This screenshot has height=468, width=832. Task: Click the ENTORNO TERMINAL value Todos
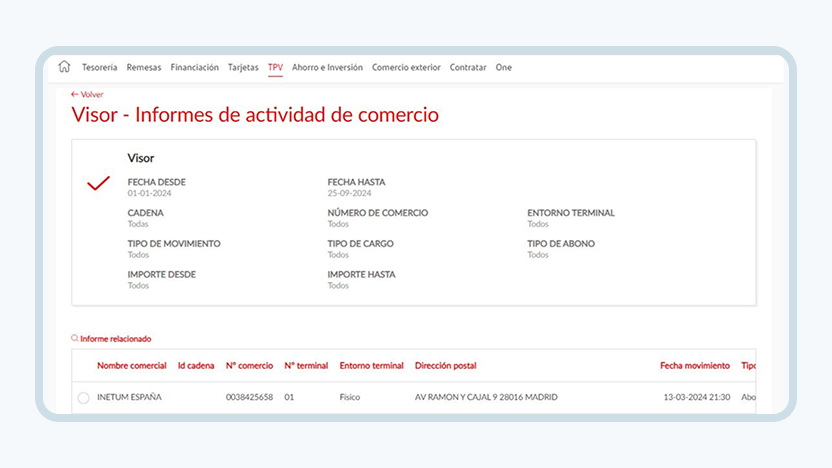(538, 224)
